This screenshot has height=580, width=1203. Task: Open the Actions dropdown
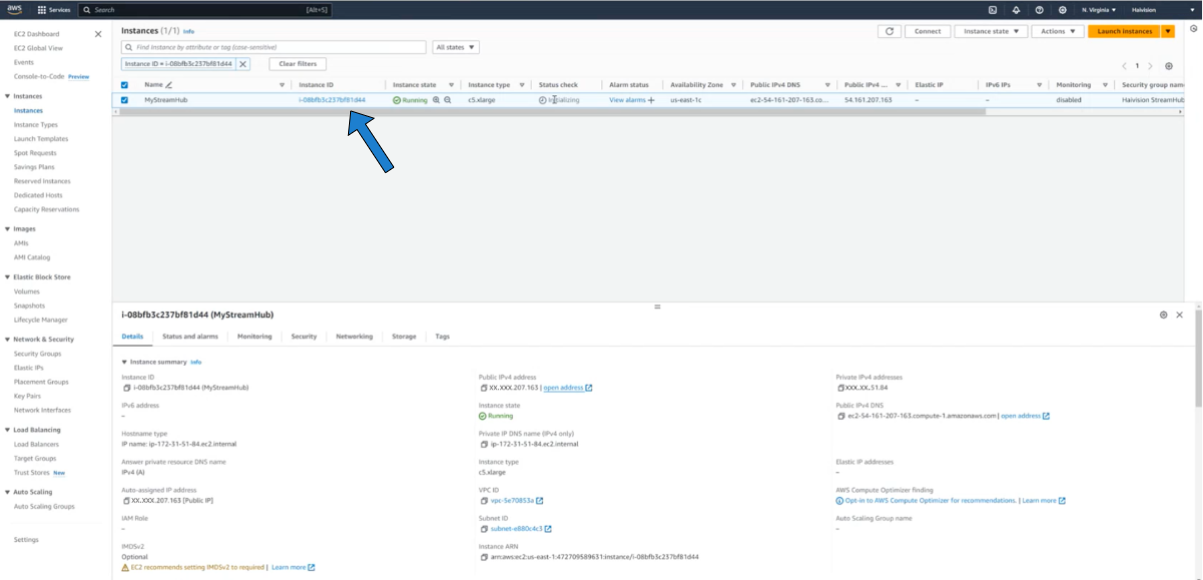(1057, 31)
